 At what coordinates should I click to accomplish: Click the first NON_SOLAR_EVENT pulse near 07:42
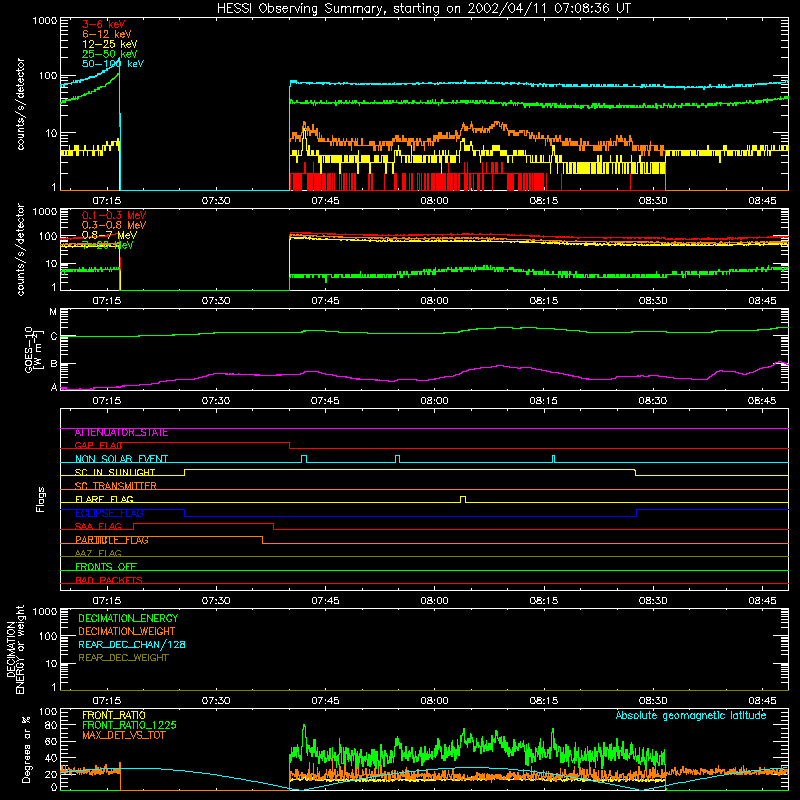pyautogui.click(x=304, y=459)
